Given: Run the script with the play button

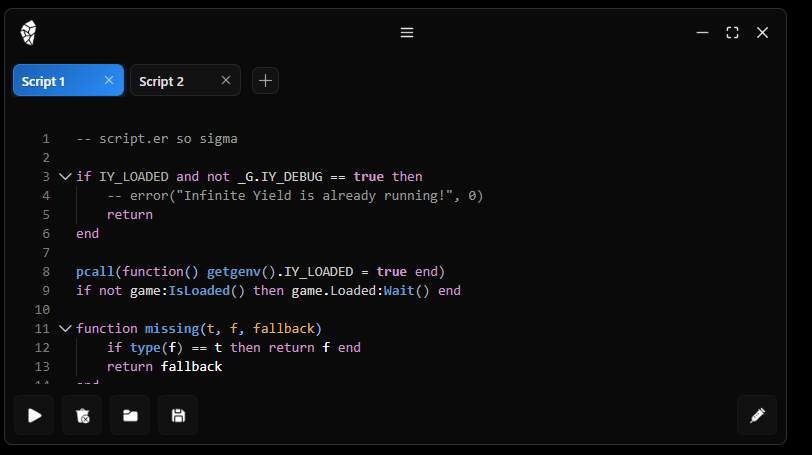Looking at the screenshot, I should coord(34,415).
